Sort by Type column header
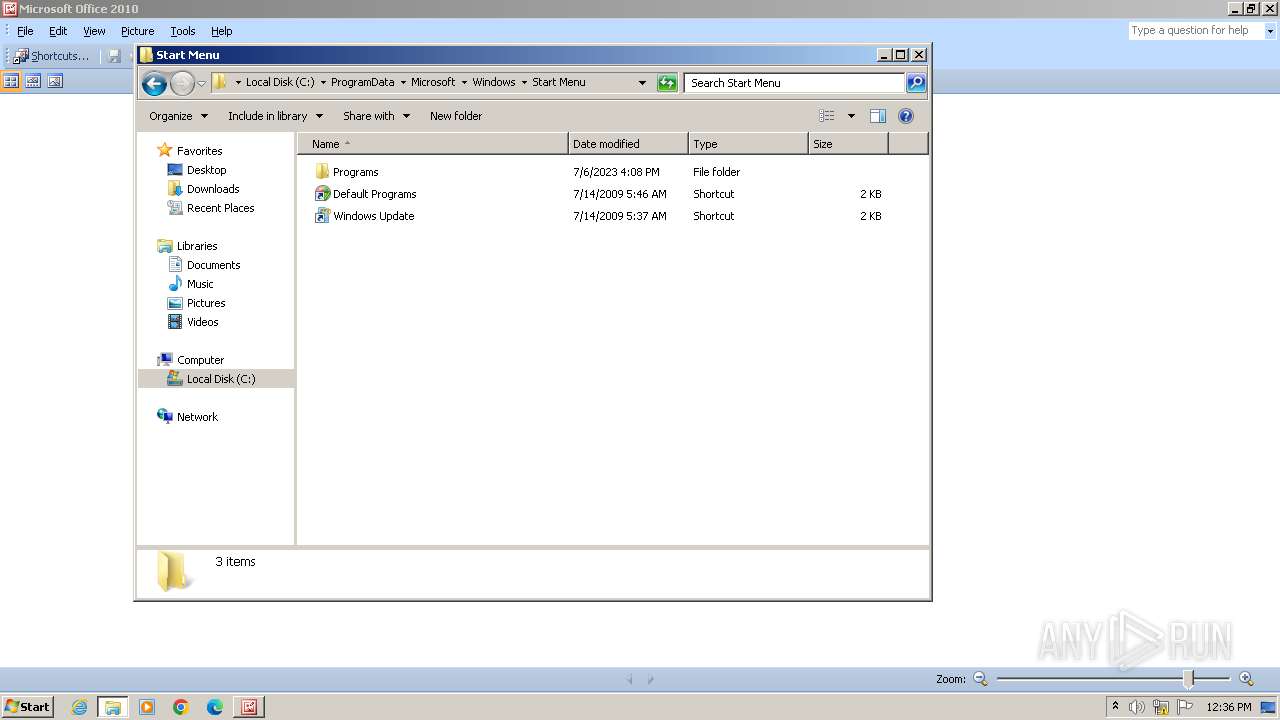This screenshot has width=1280, height=720. [748, 144]
